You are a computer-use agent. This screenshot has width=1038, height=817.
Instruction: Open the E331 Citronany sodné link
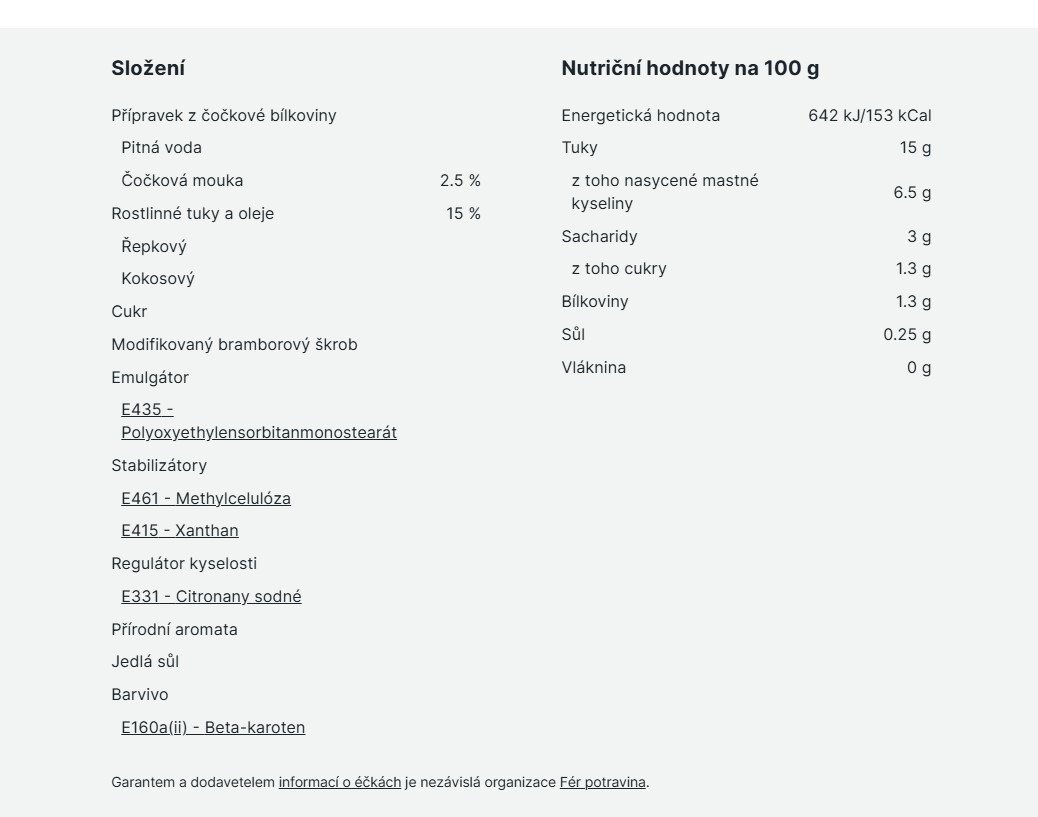(211, 596)
